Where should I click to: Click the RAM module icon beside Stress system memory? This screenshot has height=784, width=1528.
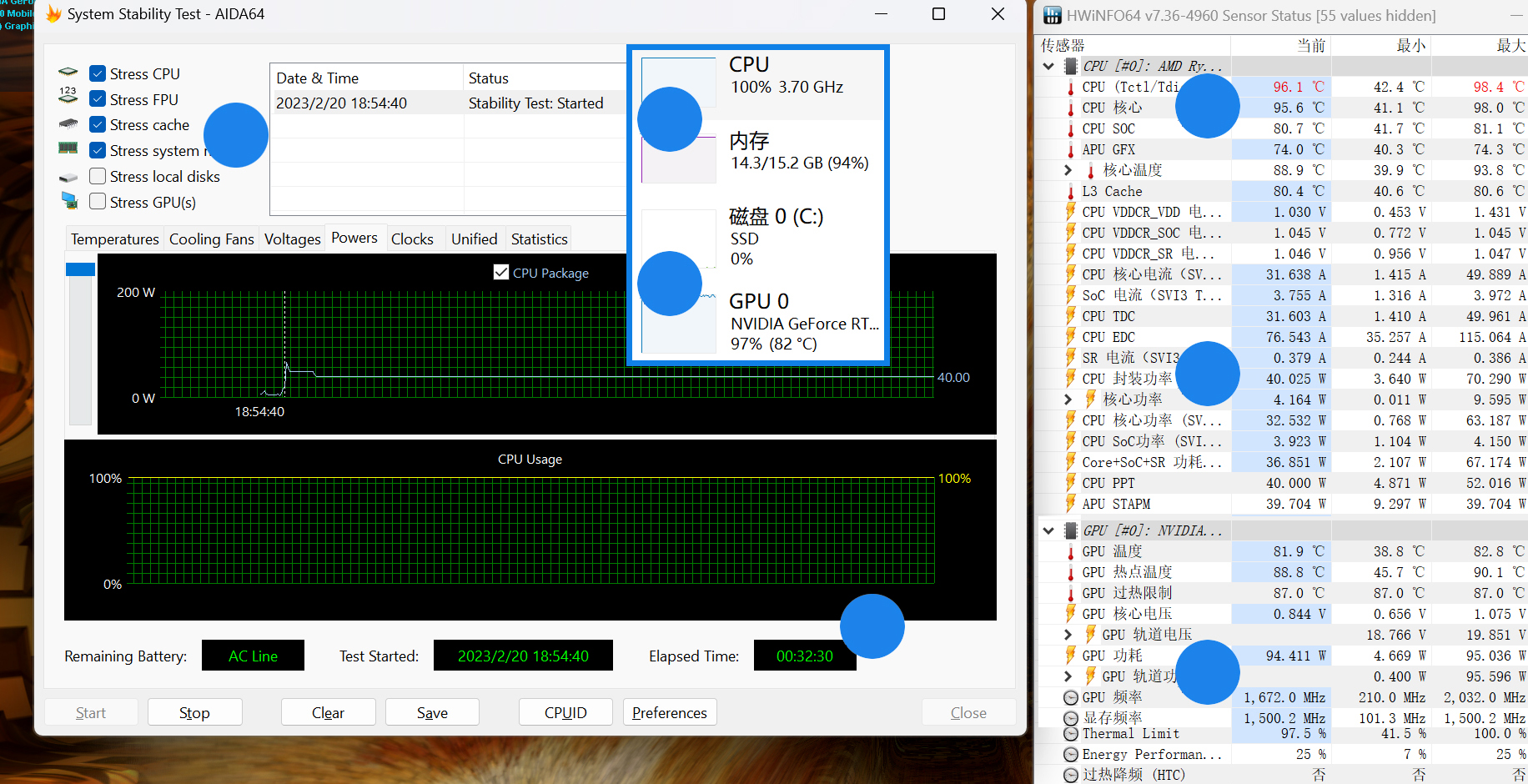[68, 148]
